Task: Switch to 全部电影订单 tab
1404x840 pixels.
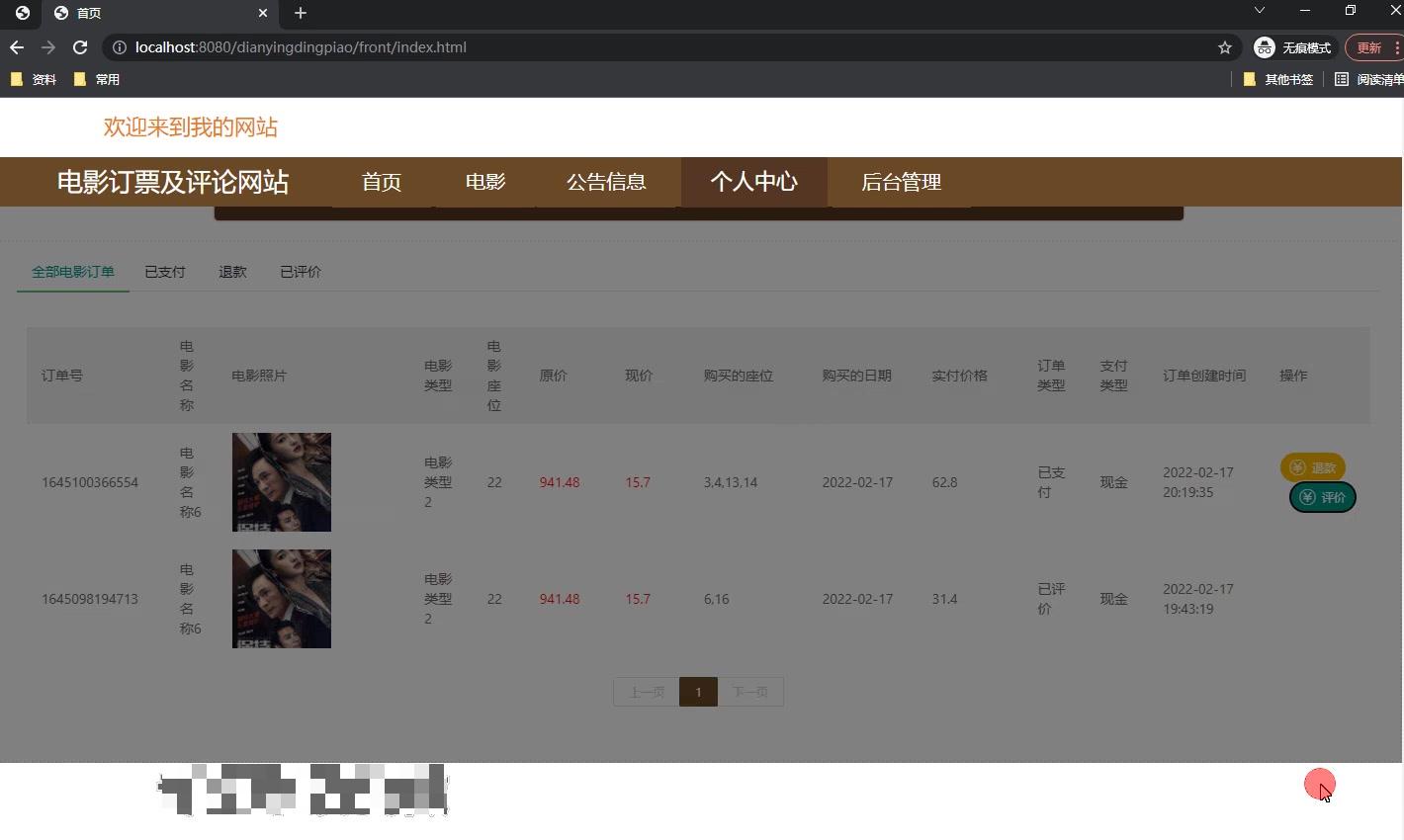Action: pos(73,272)
